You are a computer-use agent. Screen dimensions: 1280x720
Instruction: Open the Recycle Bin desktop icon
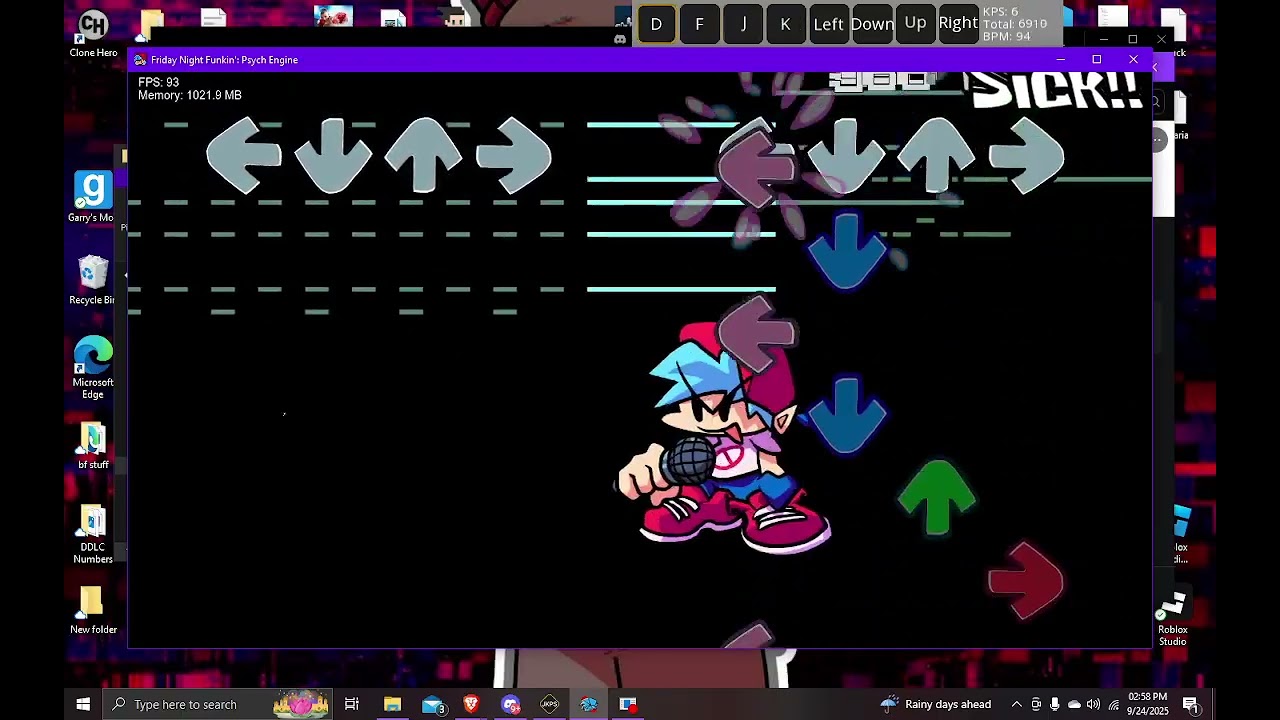(x=92, y=280)
